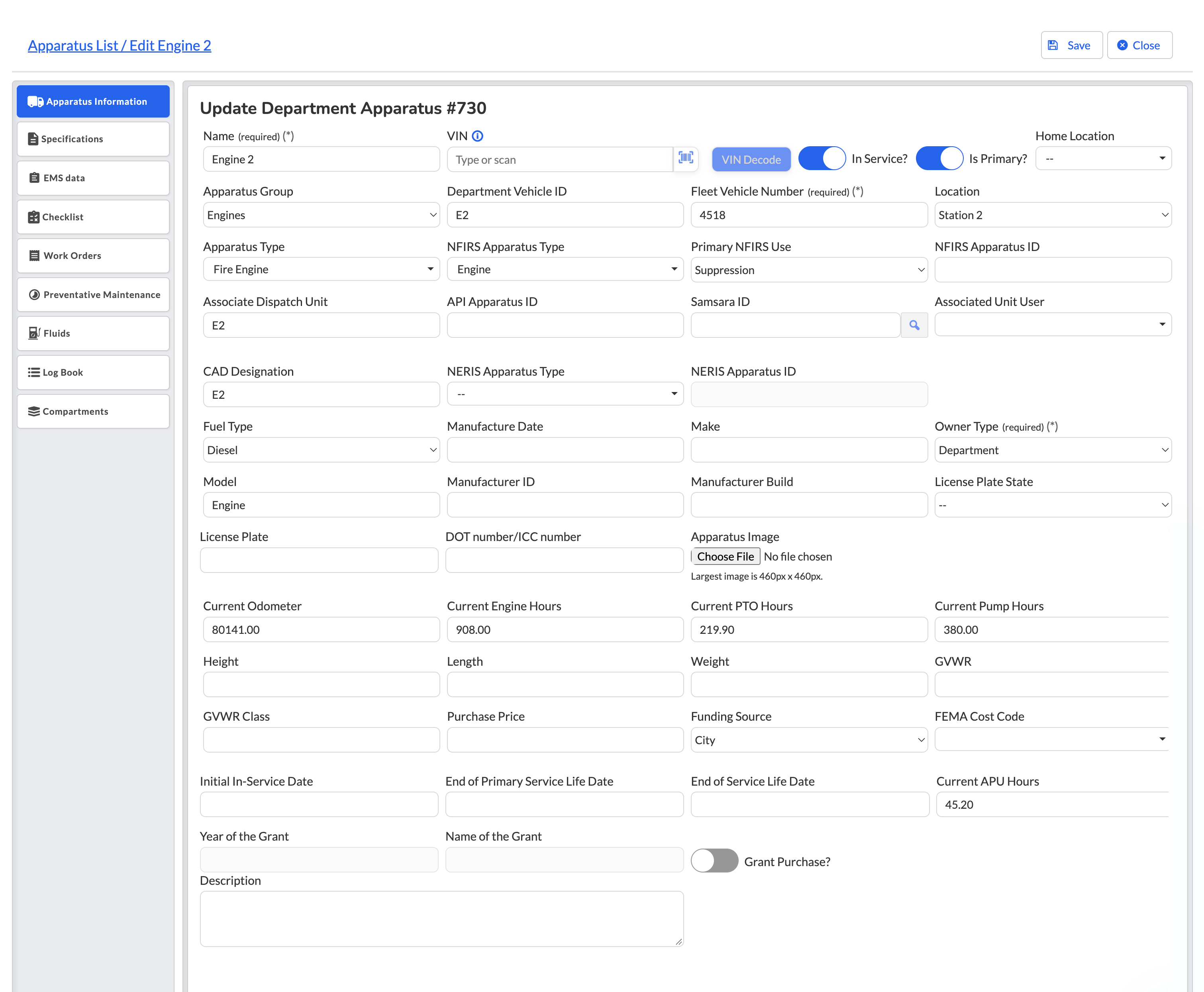Screen dimensions: 1204x992
Task: Switch to the Specifications tab
Action: (x=93, y=139)
